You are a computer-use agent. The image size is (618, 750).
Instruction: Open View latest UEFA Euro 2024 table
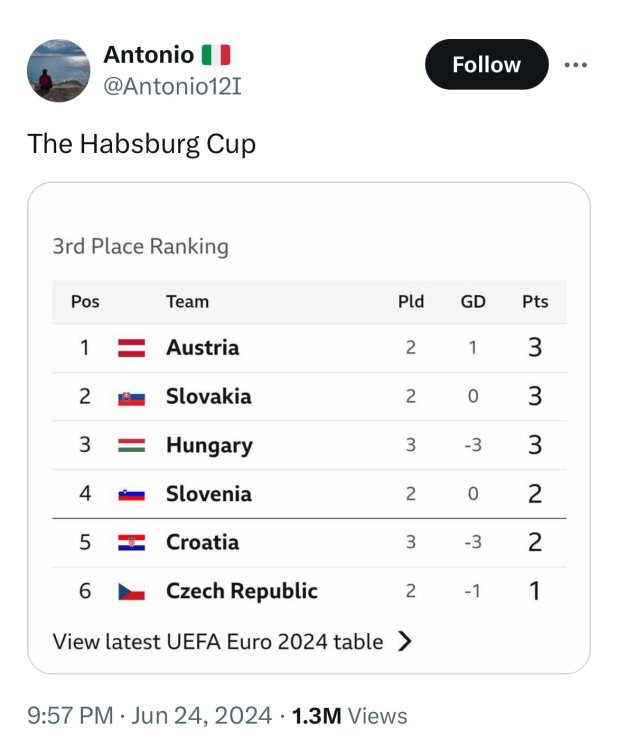pyautogui.click(x=218, y=642)
